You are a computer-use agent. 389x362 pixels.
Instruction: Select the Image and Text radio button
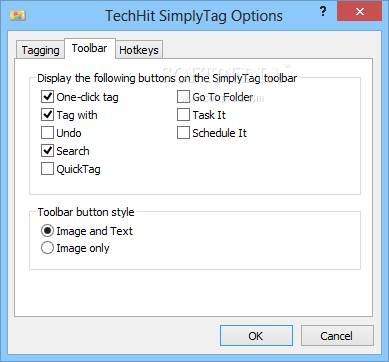pyautogui.click(x=47, y=231)
